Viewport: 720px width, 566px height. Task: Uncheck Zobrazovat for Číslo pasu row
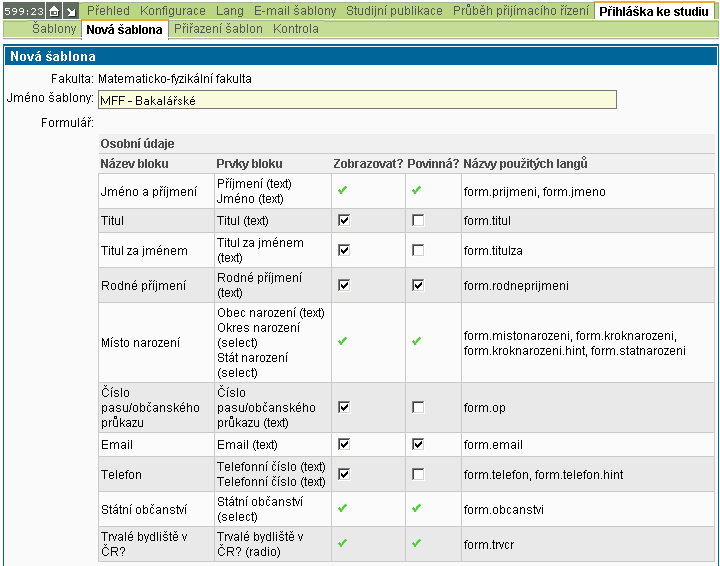pyautogui.click(x=344, y=407)
